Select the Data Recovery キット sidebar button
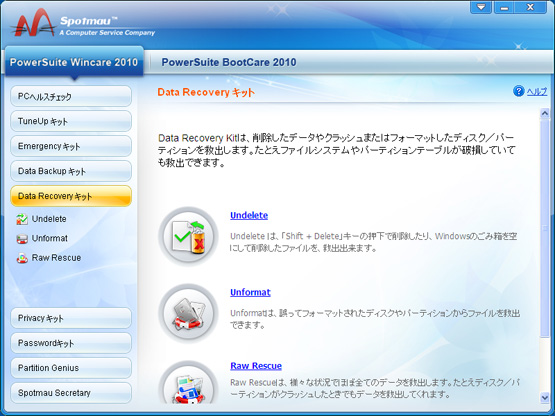The image size is (555, 416). (x=71, y=196)
